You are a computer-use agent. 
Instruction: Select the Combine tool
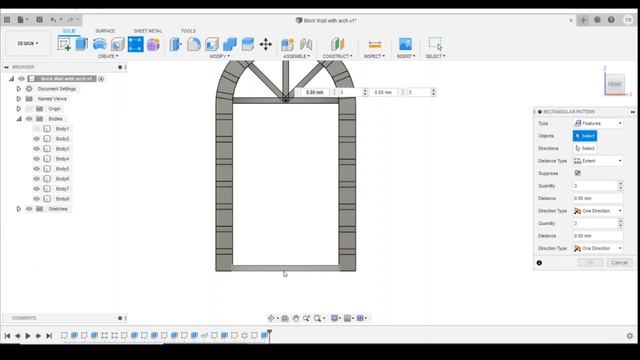click(x=230, y=44)
